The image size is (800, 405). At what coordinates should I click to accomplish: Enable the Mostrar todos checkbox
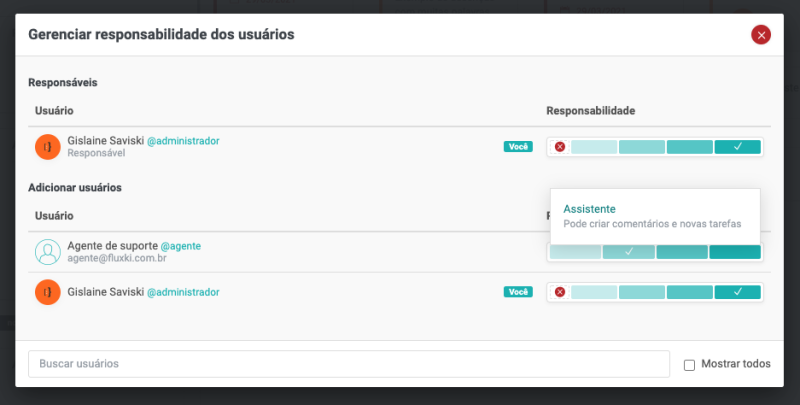[x=689, y=365]
